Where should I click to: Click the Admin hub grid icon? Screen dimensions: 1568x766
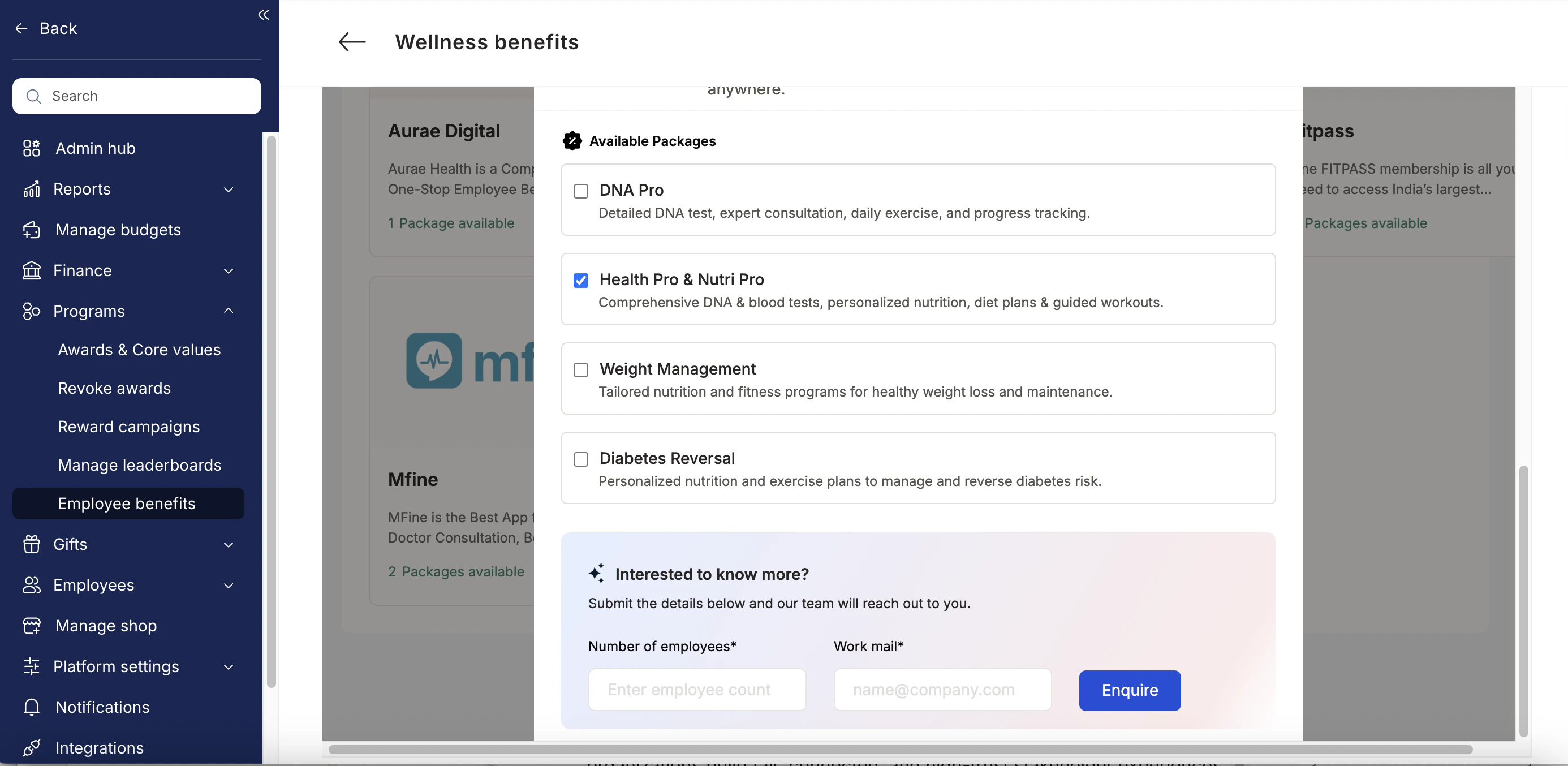click(x=32, y=148)
